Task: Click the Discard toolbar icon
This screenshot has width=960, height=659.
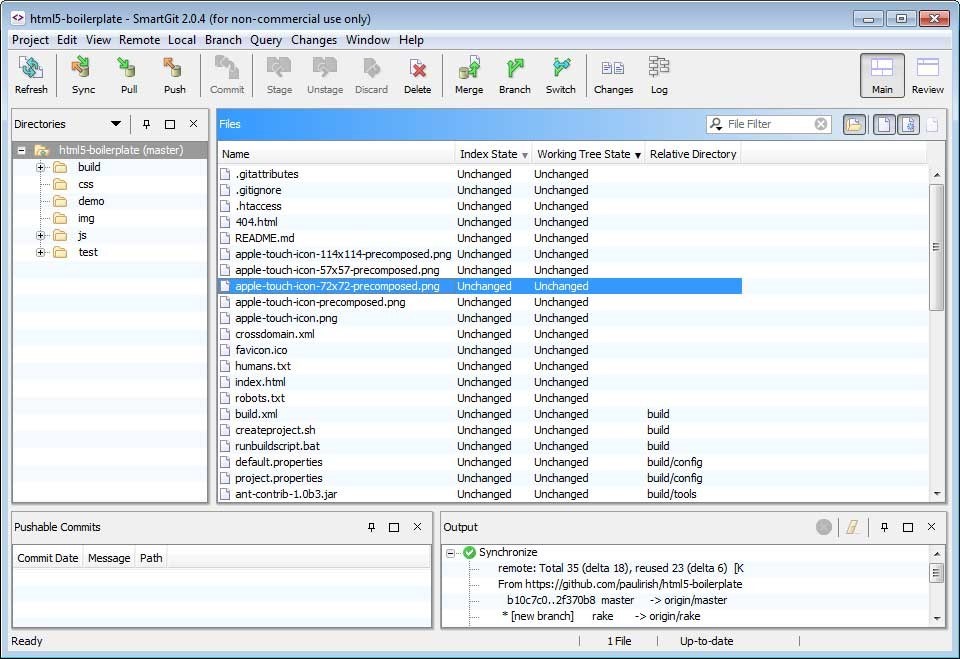Action: tap(371, 75)
